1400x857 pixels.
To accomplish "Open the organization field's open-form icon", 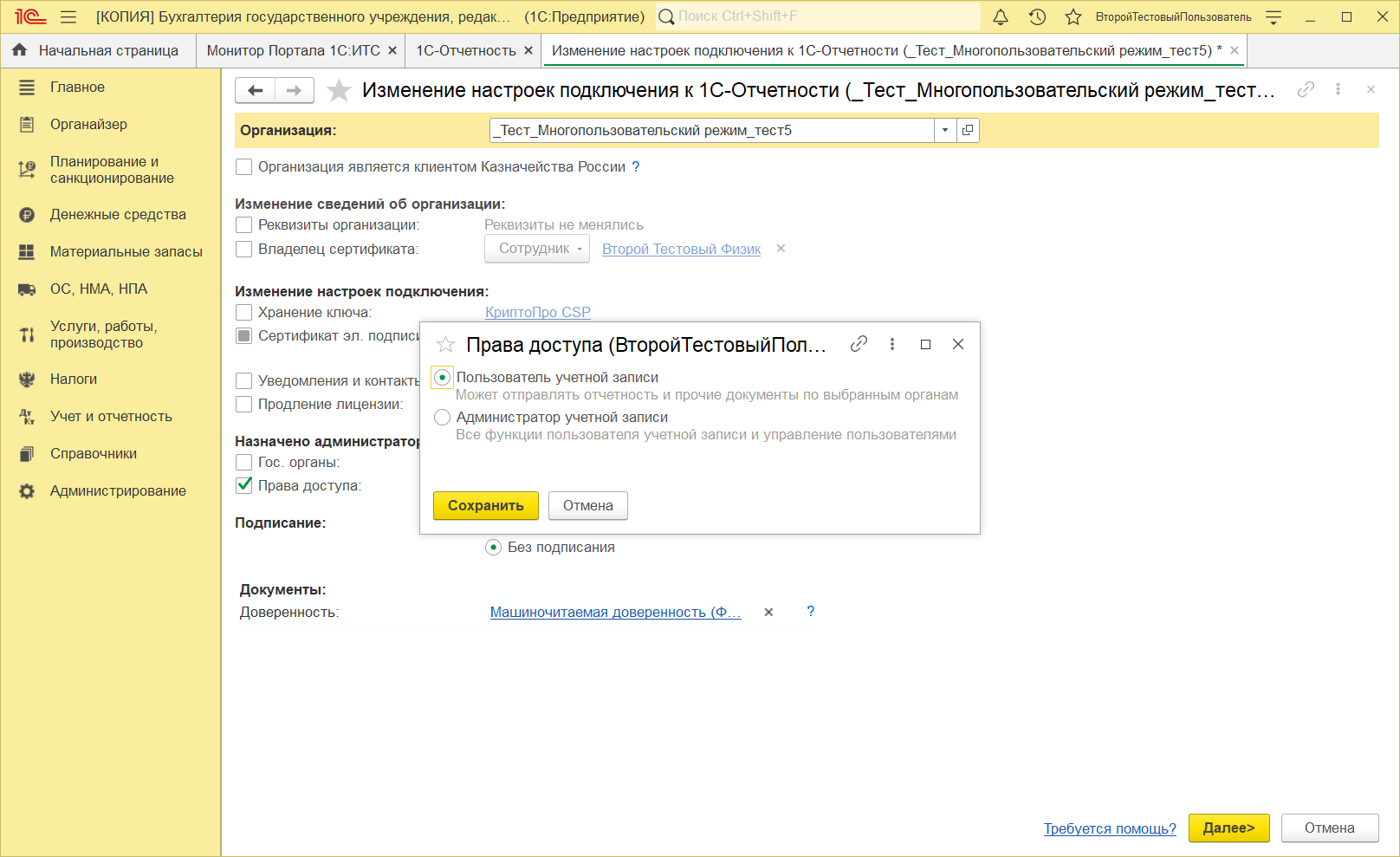I will (968, 130).
